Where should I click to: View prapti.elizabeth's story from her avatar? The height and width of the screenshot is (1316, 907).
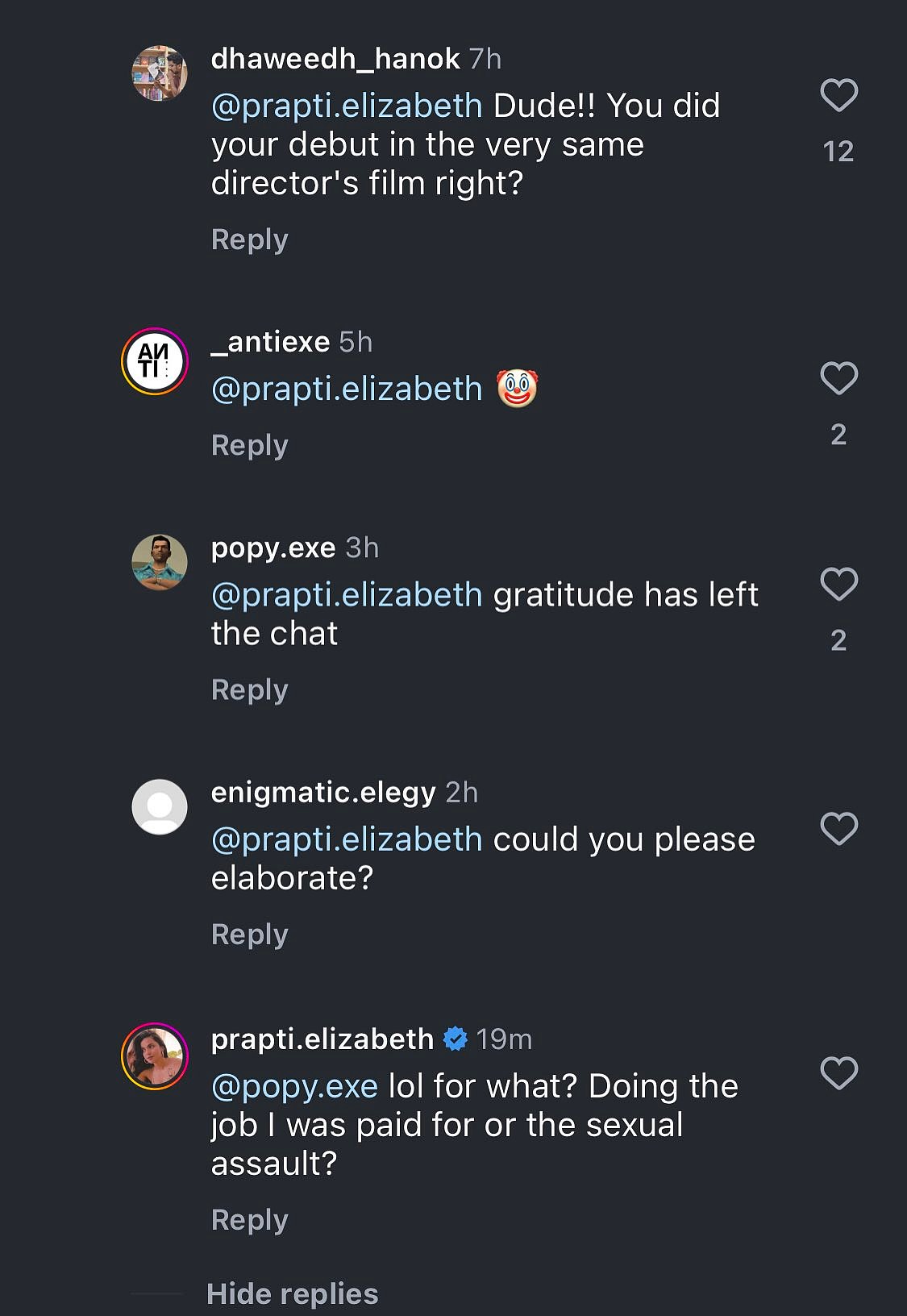click(x=155, y=1056)
